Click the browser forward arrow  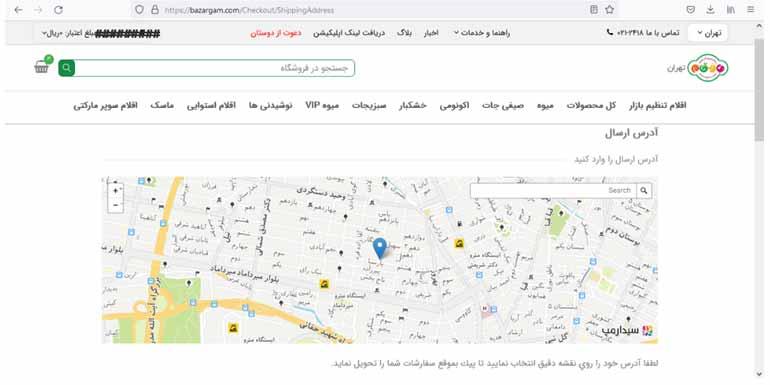coord(38,10)
